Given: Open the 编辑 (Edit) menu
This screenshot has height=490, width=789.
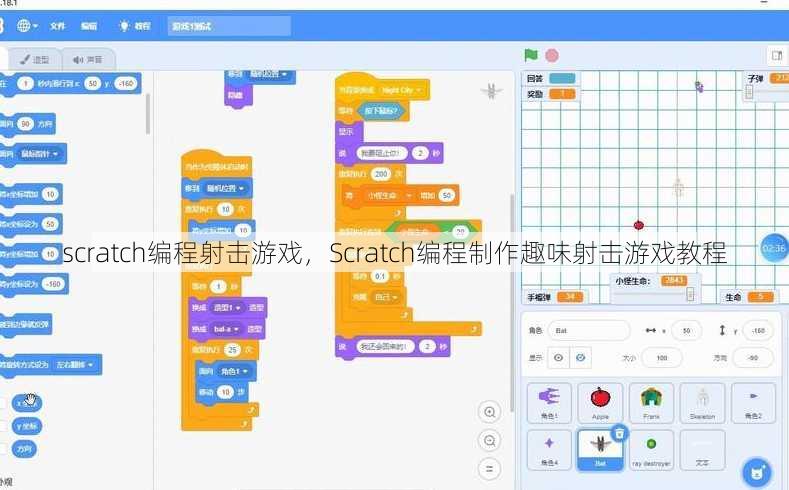Looking at the screenshot, I should [x=89, y=26].
